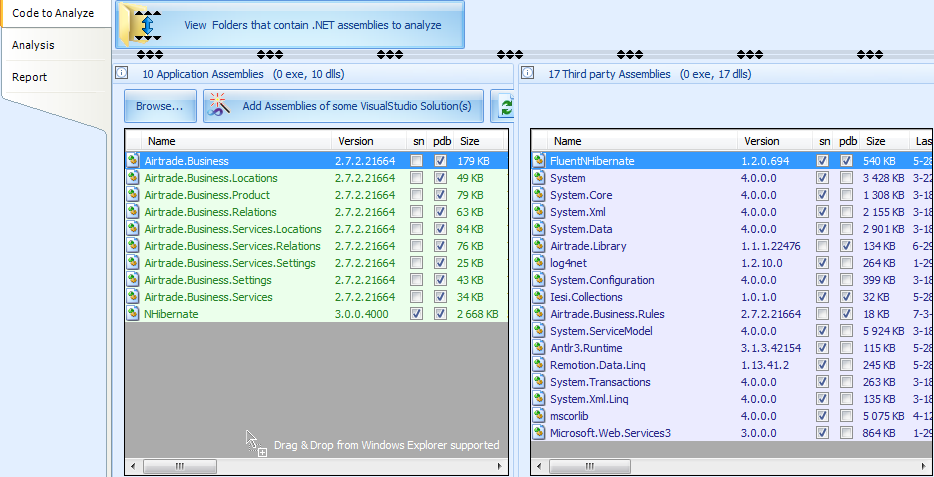Toggle pdb checkbox for NHibernate
Image resolution: width=934 pixels, height=477 pixels.
point(440,314)
